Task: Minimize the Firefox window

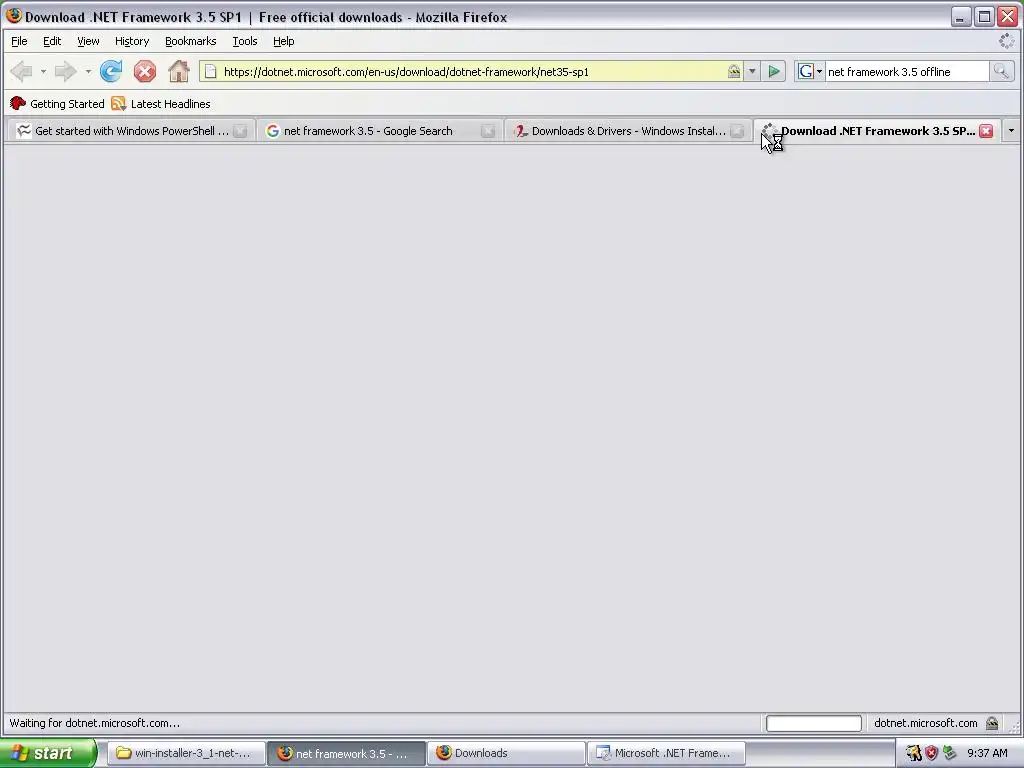Action: click(x=960, y=17)
